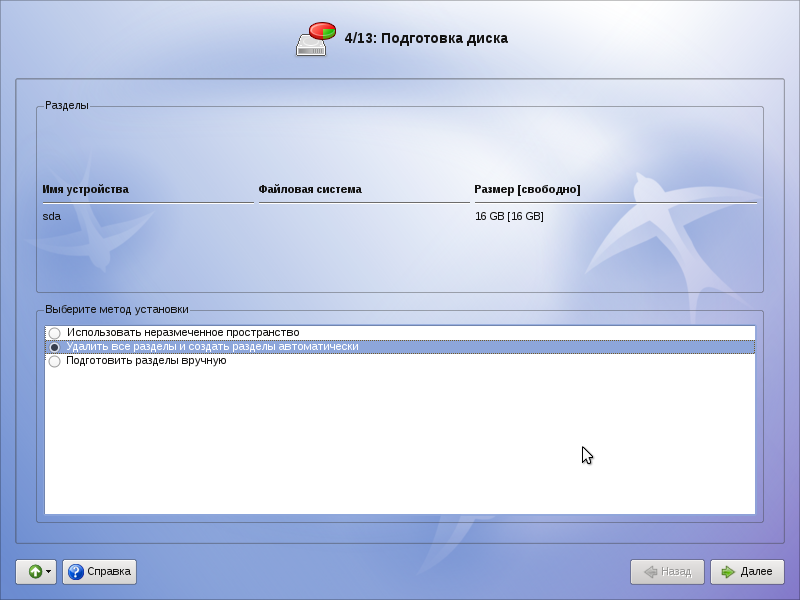Viewport: 800px width, 600px height.
Task: Click the green up-arrow icon at bottom left
Action: pyautogui.click(x=34, y=572)
